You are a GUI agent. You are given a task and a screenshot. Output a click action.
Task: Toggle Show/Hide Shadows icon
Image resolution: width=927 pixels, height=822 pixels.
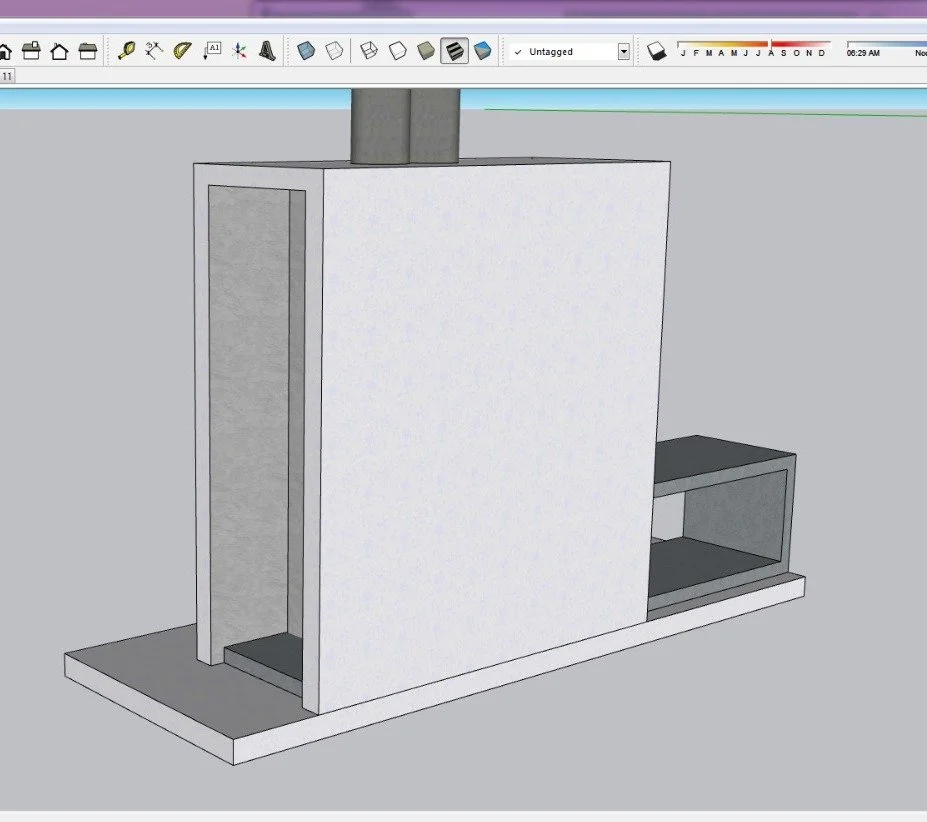pyautogui.click(x=656, y=51)
